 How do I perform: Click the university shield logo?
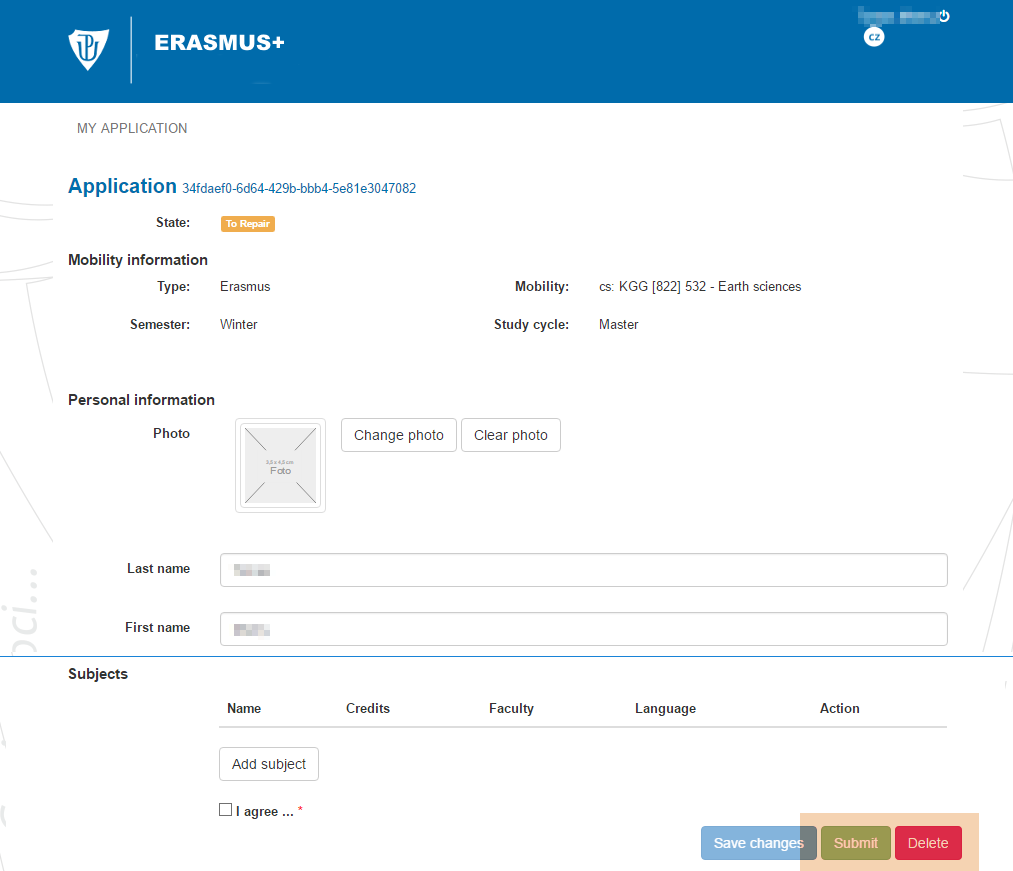click(88, 49)
